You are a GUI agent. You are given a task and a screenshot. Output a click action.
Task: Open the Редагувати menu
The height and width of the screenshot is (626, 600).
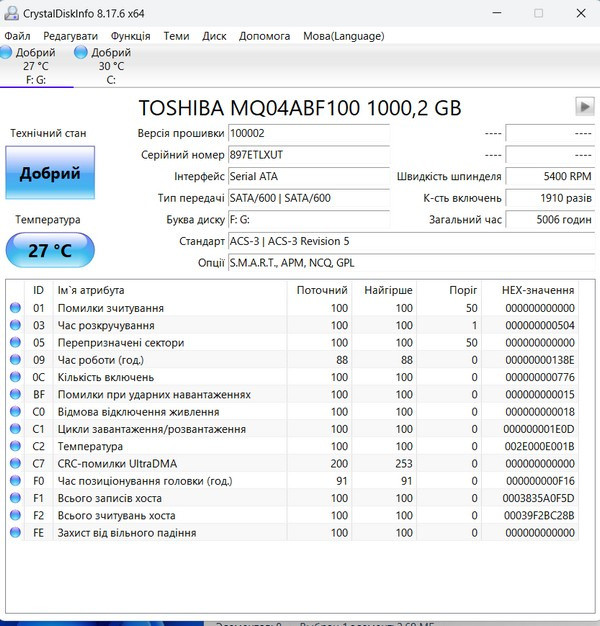[x=70, y=36]
